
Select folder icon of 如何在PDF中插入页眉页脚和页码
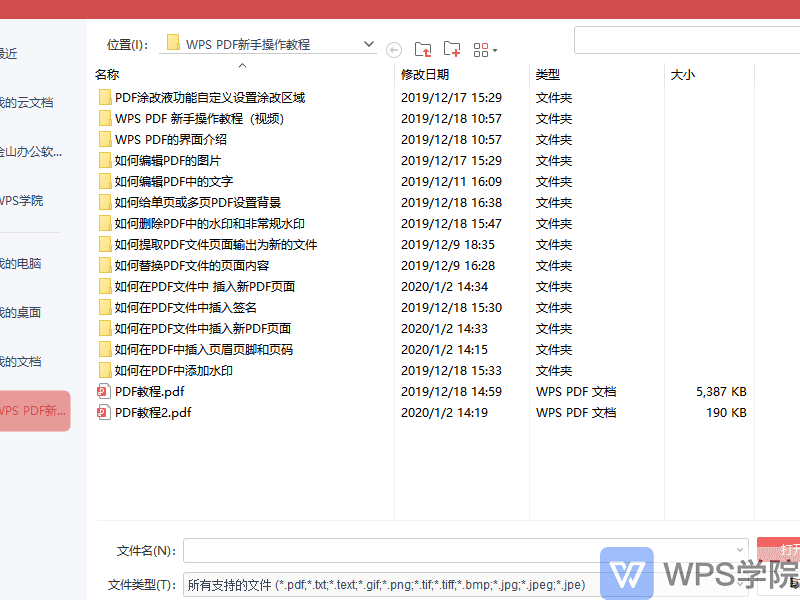(x=105, y=349)
